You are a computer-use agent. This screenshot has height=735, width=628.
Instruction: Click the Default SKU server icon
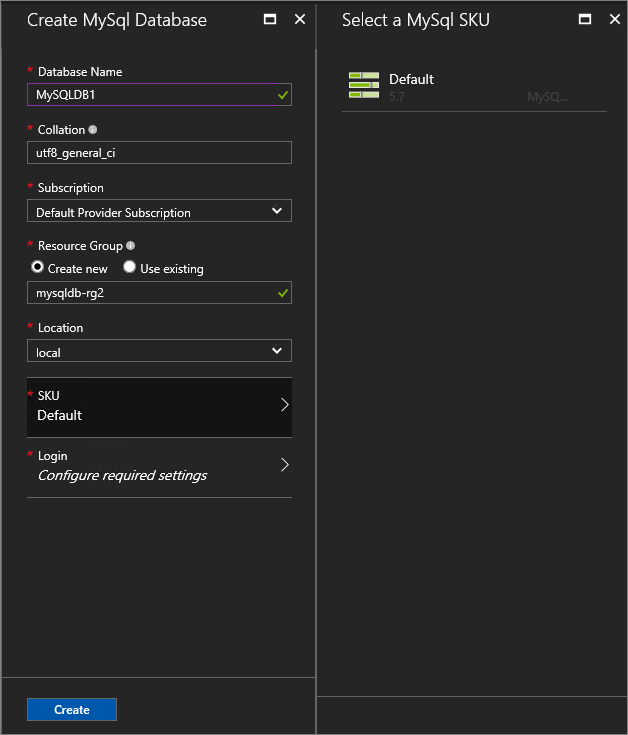point(364,85)
